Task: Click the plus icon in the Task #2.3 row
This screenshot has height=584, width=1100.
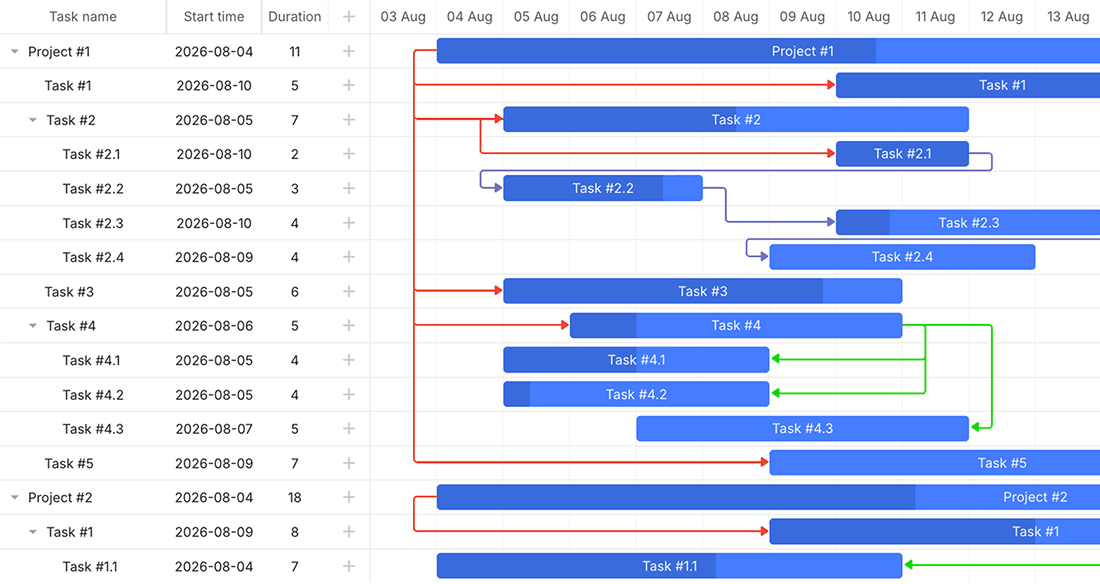Action: pos(349,223)
